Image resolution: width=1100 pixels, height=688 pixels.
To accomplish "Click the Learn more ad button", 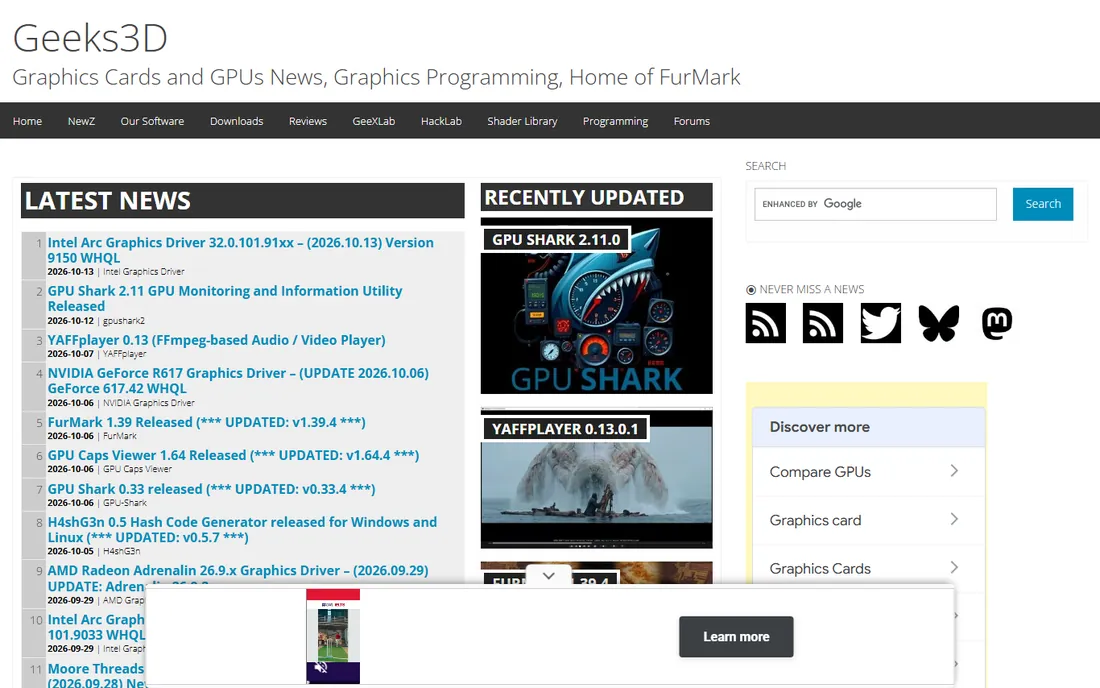I will [x=736, y=637].
